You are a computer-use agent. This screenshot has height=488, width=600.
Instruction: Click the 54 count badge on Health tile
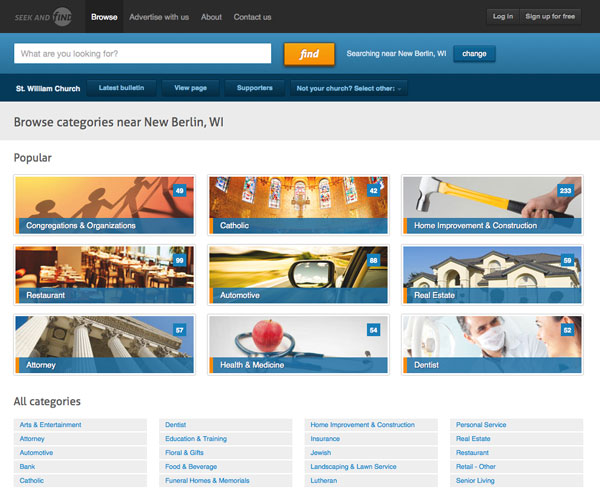[x=373, y=330]
